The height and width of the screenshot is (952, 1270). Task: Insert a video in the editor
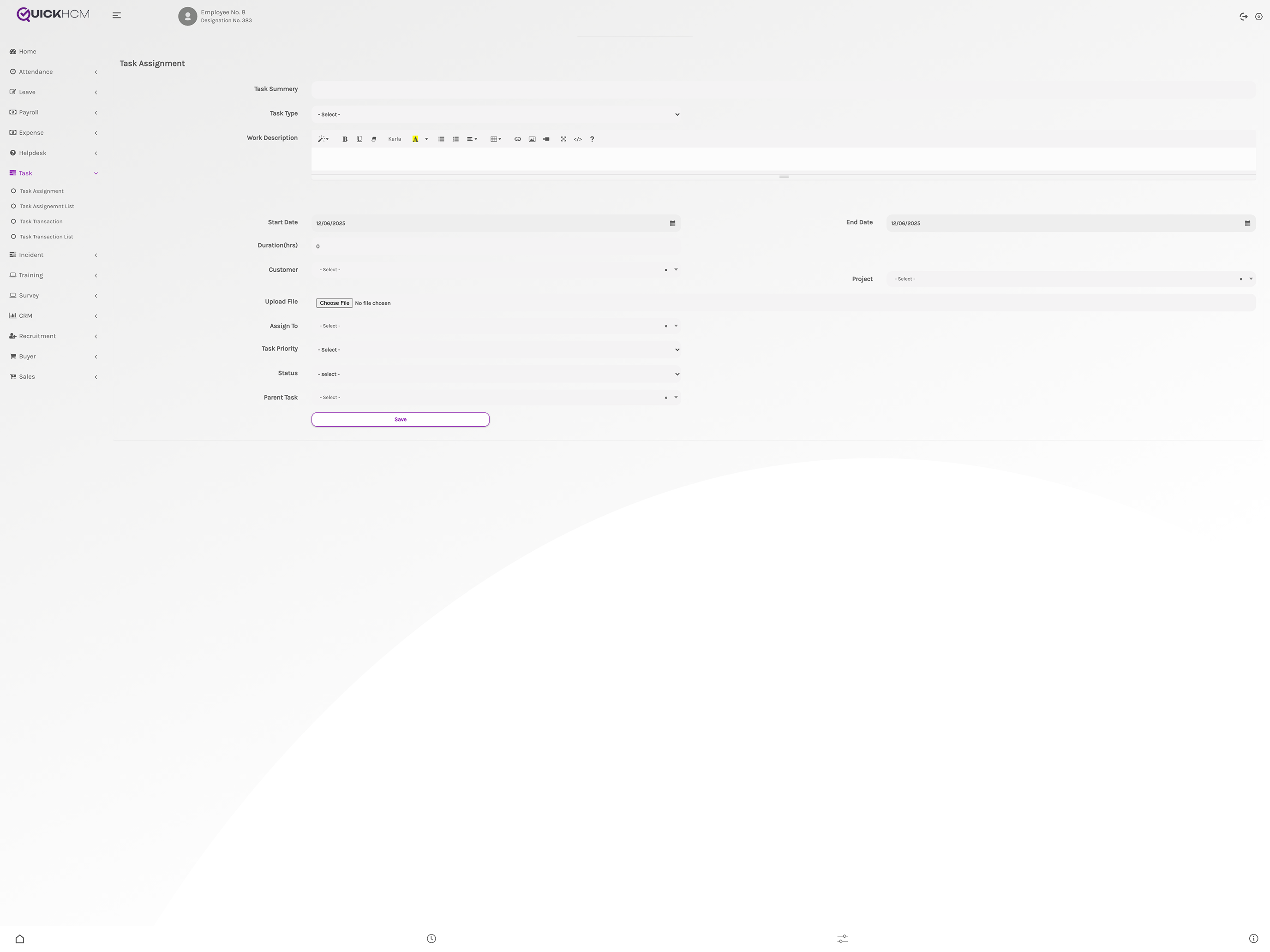click(546, 139)
